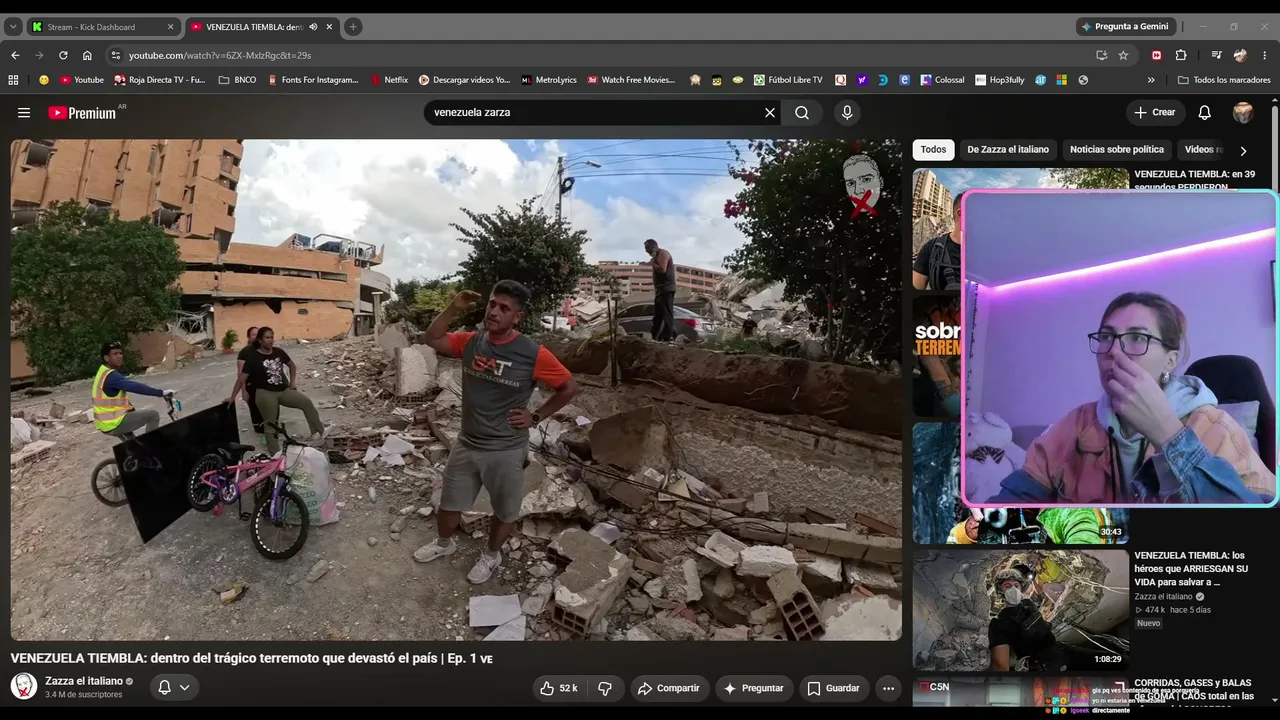
Task: Click the browser address bar URL
Action: click(x=220, y=55)
